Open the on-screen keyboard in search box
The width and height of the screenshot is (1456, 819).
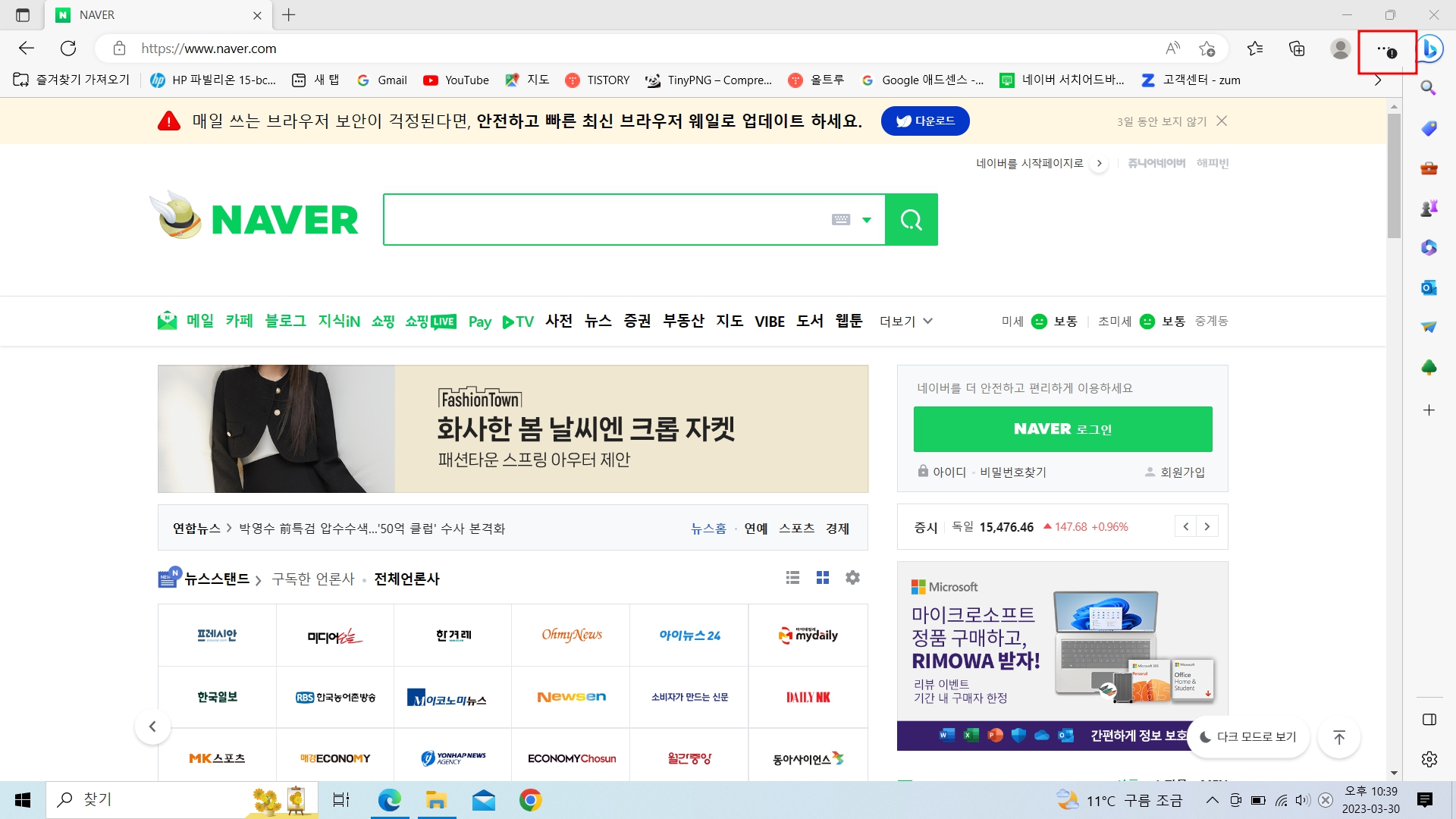point(841,220)
